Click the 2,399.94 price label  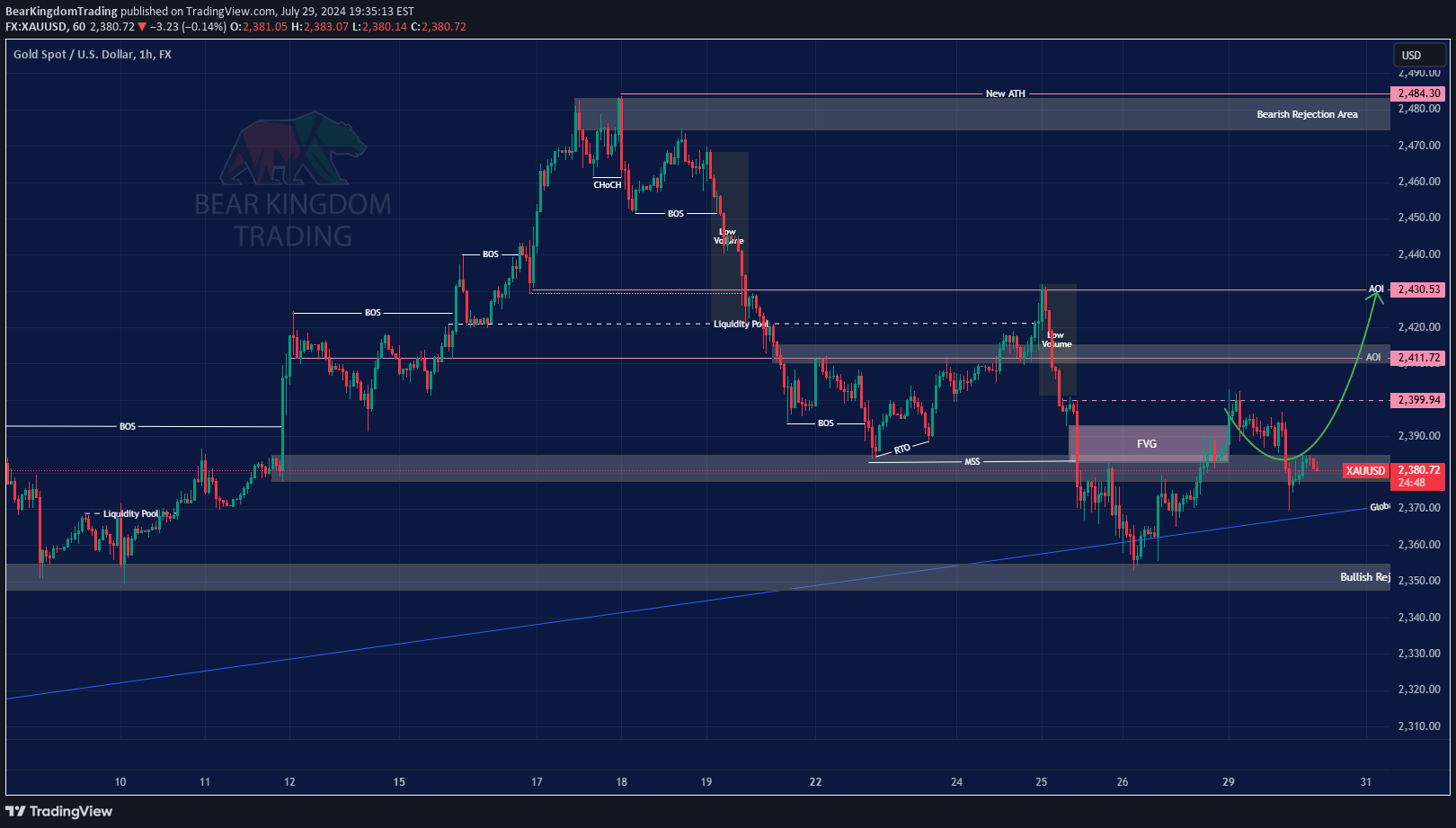point(1417,400)
